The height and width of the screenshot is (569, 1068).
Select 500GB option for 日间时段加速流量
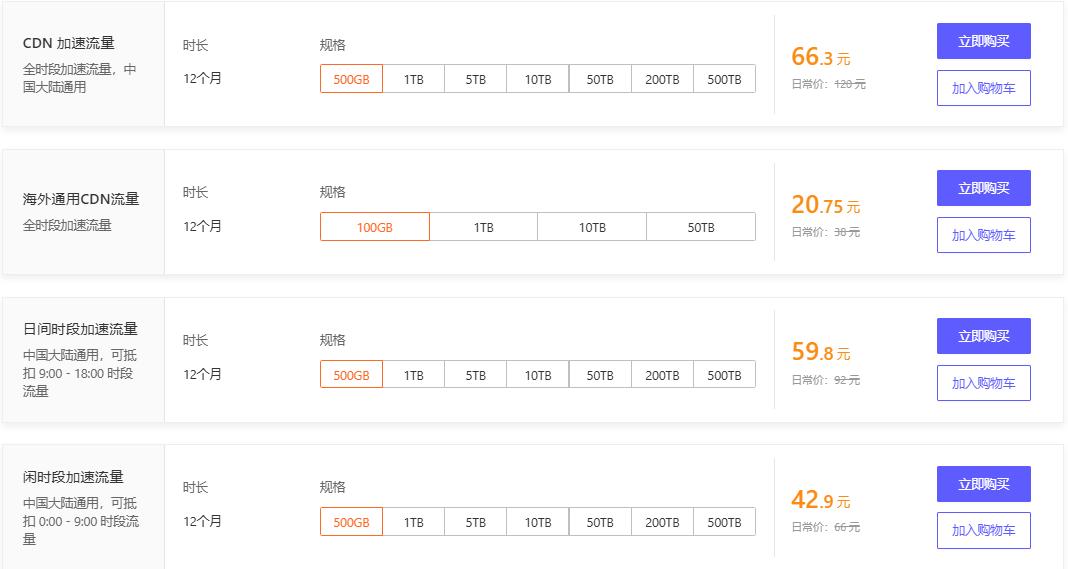coord(351,375)
